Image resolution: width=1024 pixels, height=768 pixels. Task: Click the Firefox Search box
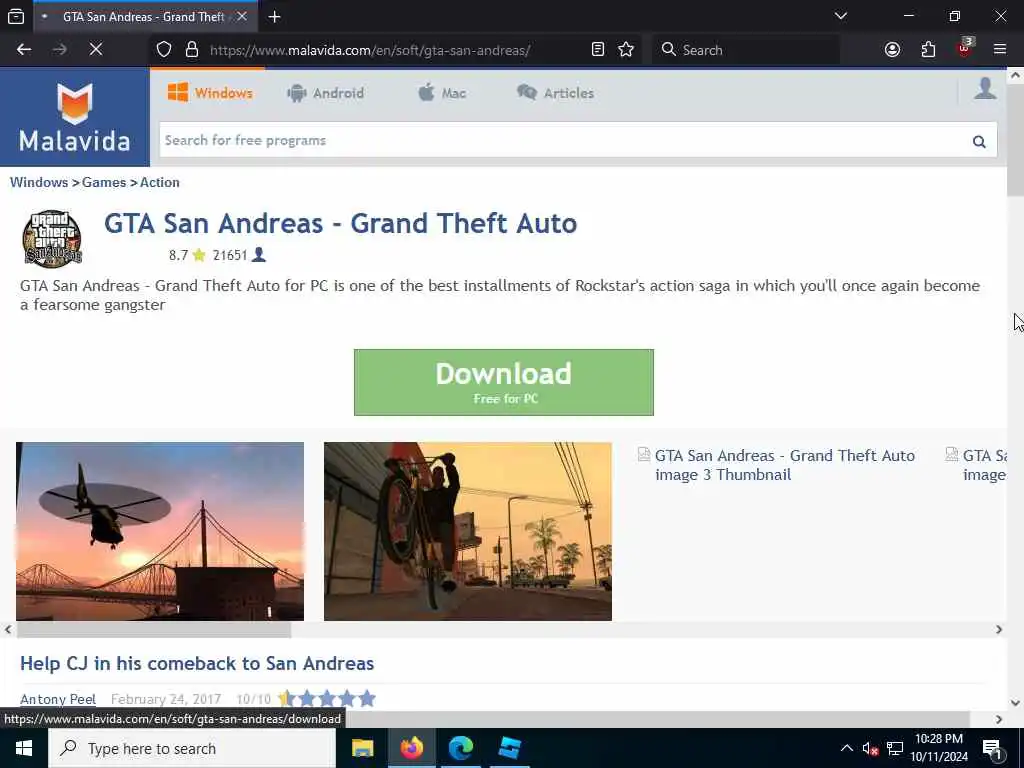click(746, 50)
